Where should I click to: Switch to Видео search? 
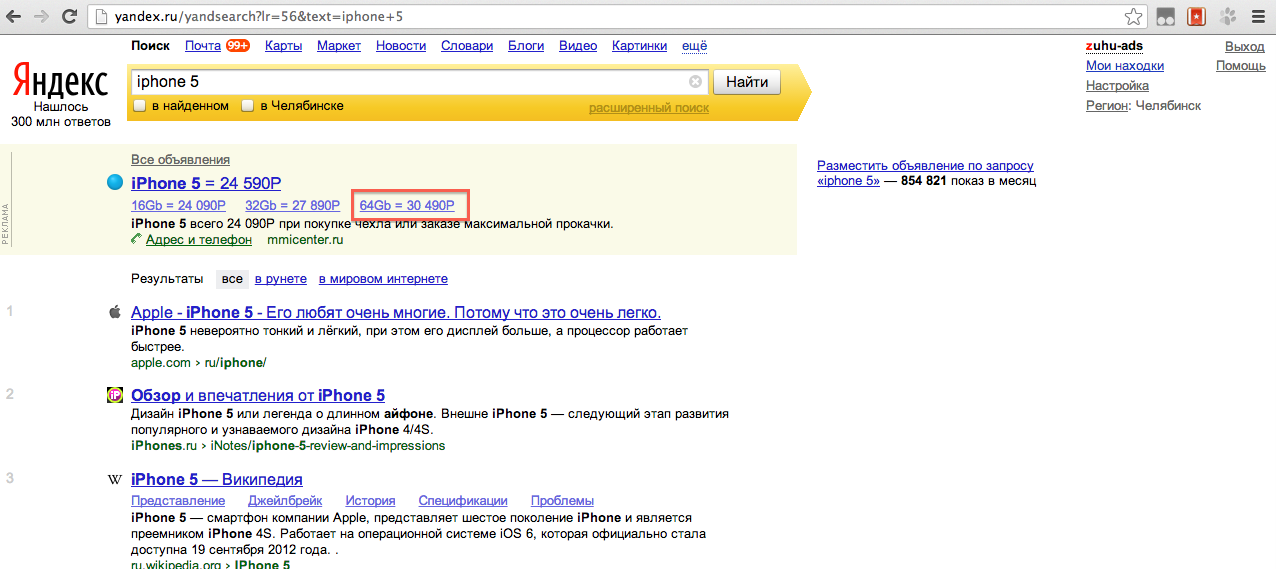click(578, 46)
